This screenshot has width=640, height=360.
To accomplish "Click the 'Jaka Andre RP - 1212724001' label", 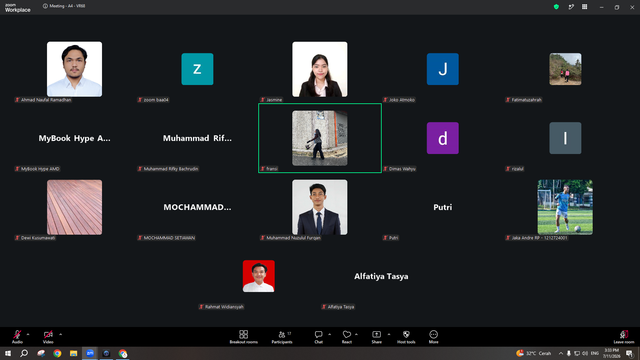I will point(536,238).
